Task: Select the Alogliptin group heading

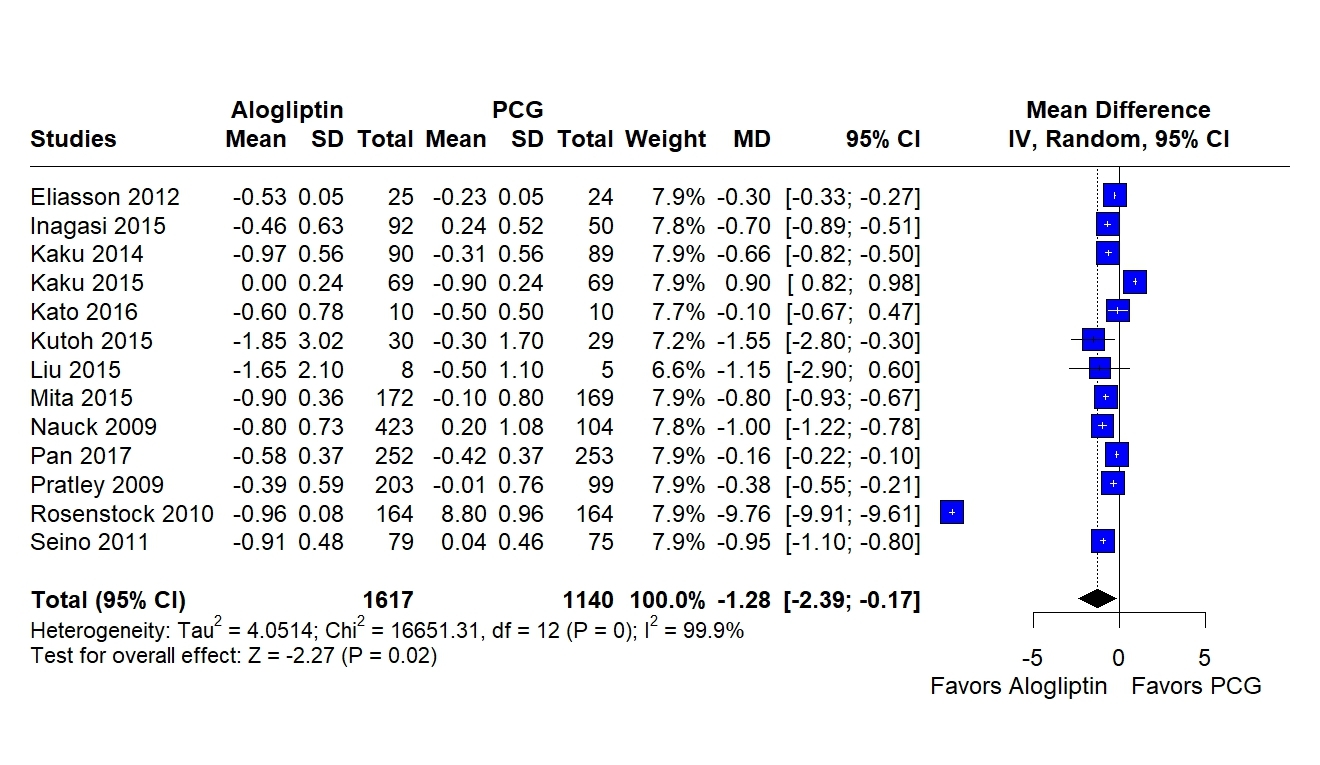Action: 287,110
